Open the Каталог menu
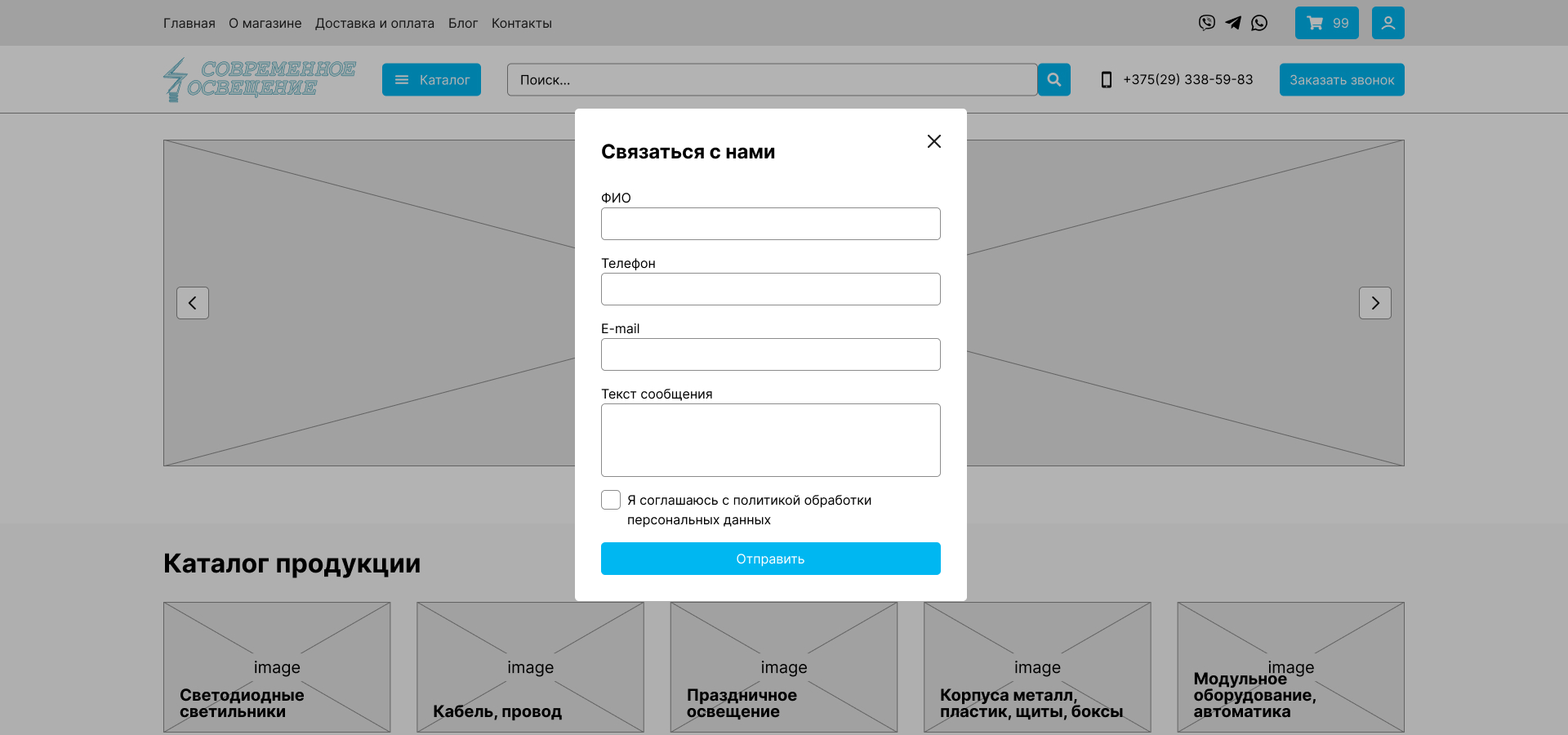The height and width of the screenshot is (735, 1568). [431, 80]
